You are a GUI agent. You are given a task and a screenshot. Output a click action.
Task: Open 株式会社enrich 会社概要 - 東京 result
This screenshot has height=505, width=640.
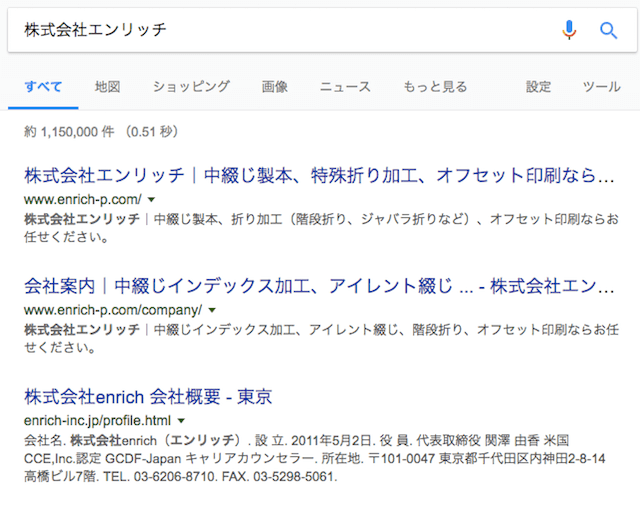pyautogui.click(x=148, y=396)
